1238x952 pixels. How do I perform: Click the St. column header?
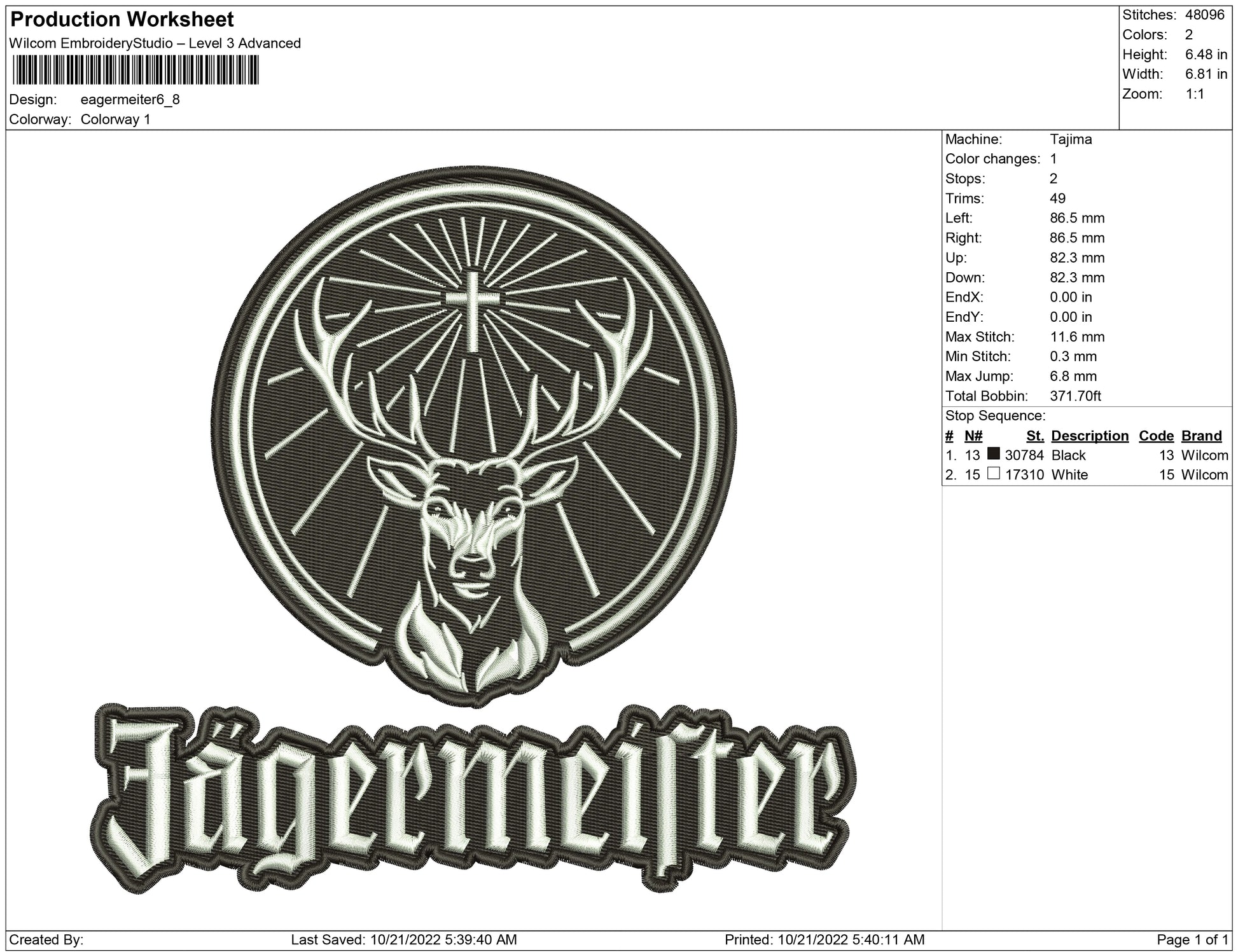[x=1034, y=436]
